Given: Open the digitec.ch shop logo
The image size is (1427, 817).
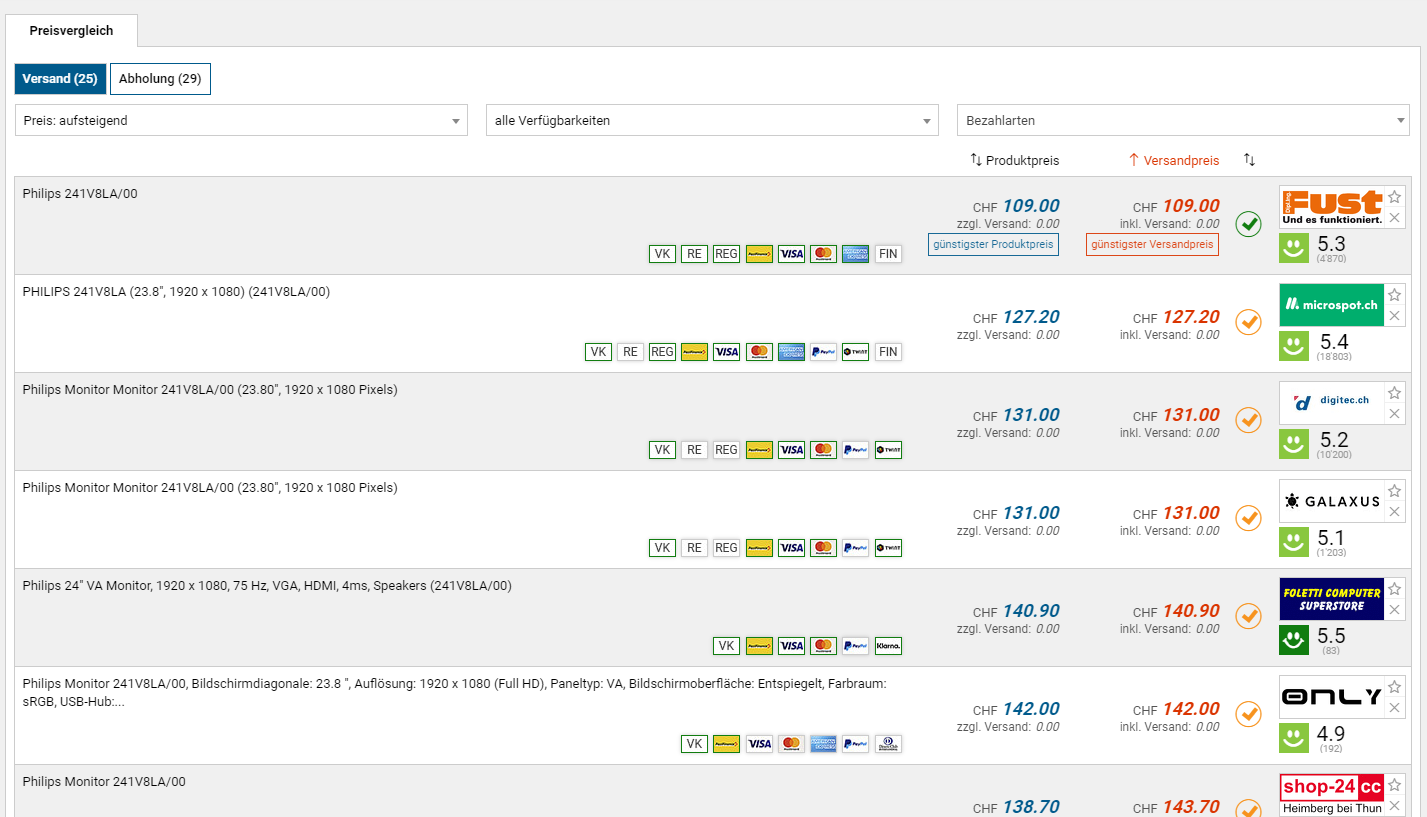Looking at the screenshot, I should coord(1332,402).
